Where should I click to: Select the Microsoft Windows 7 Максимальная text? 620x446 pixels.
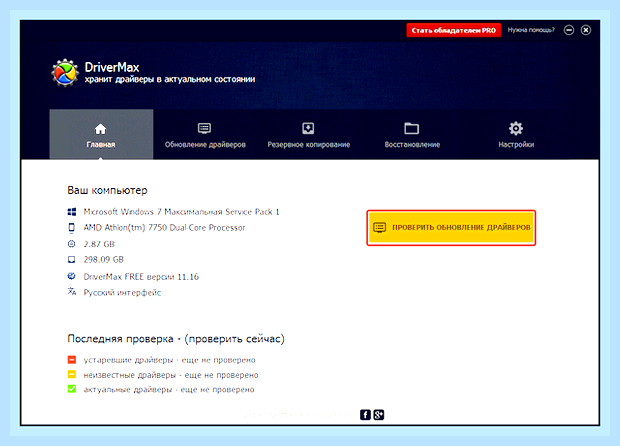coord(181,212)
